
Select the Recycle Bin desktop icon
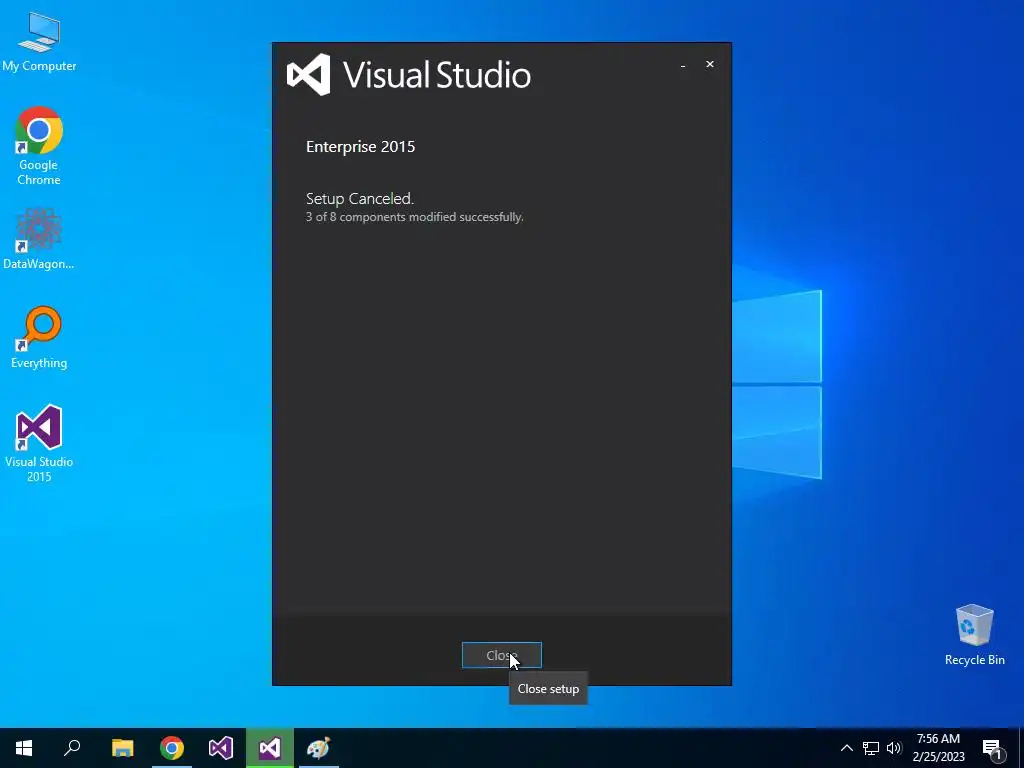point(974,635)
